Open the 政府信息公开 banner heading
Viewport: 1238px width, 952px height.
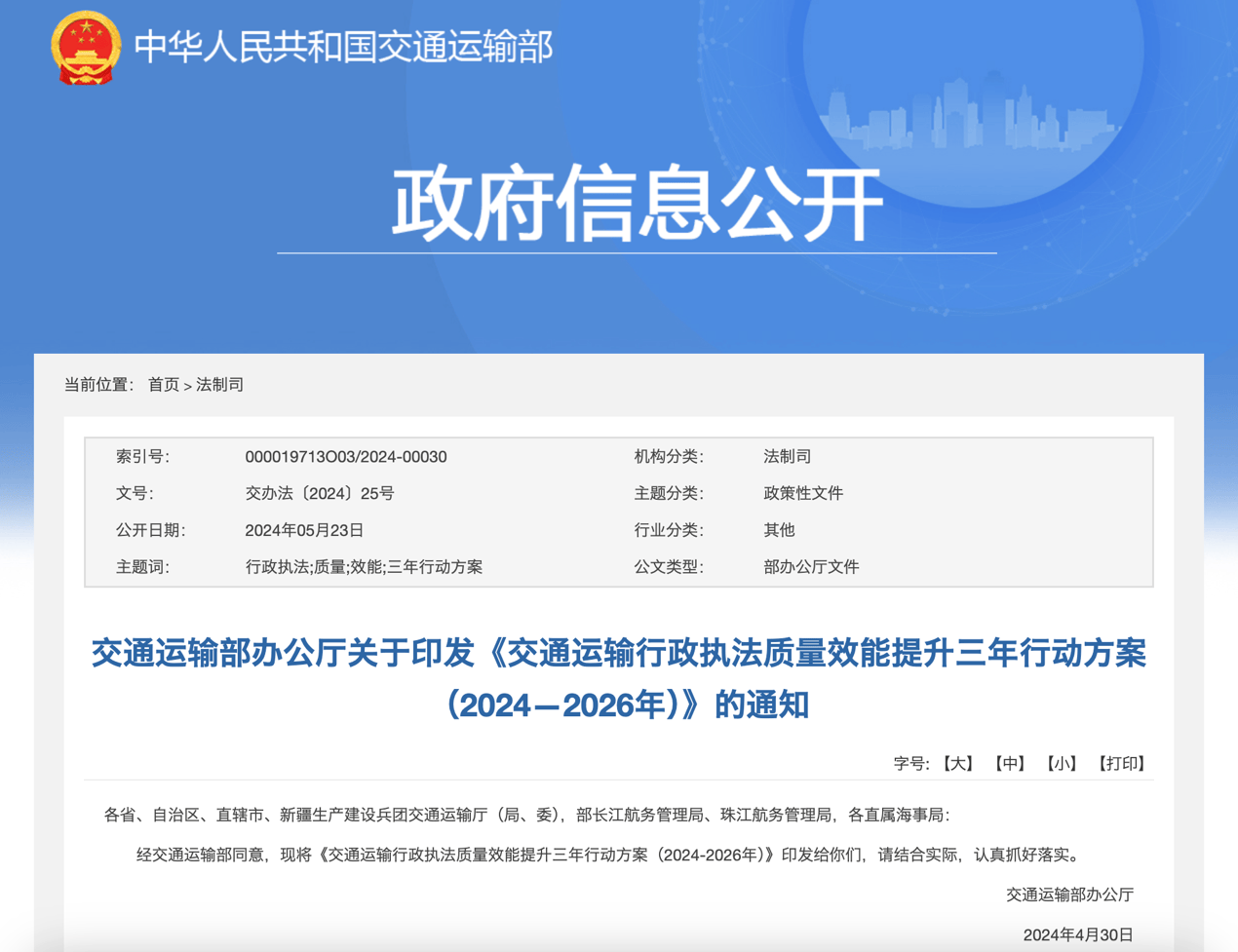coord(637,203)
